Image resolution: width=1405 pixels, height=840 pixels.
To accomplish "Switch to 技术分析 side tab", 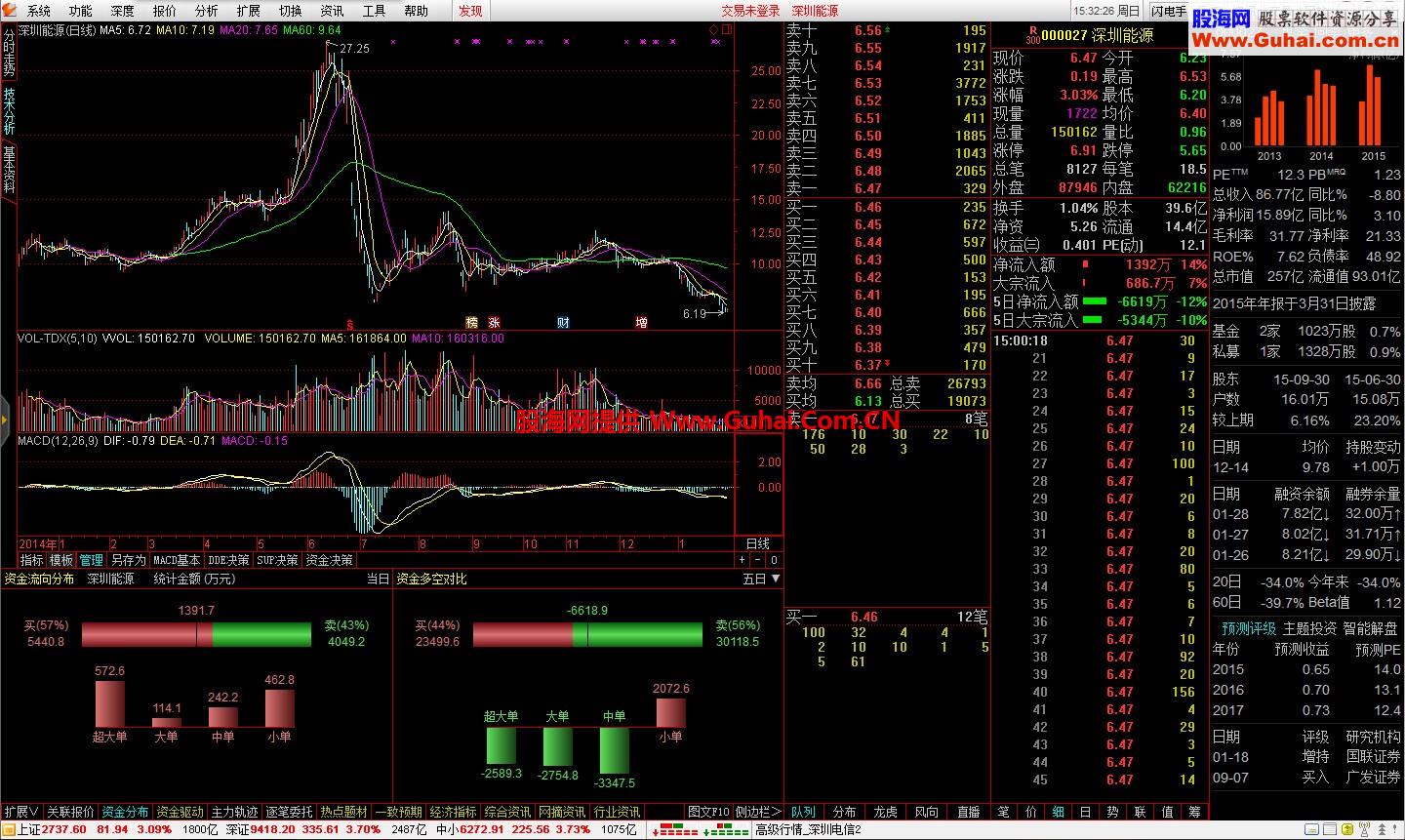I will point(9,111).
